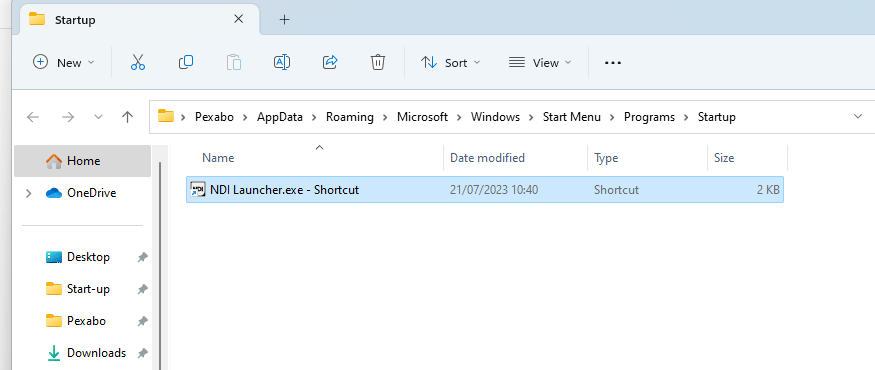Expand the address bar history chevron
The height and width of the screenshot is (370, 875).
(858, 117)
